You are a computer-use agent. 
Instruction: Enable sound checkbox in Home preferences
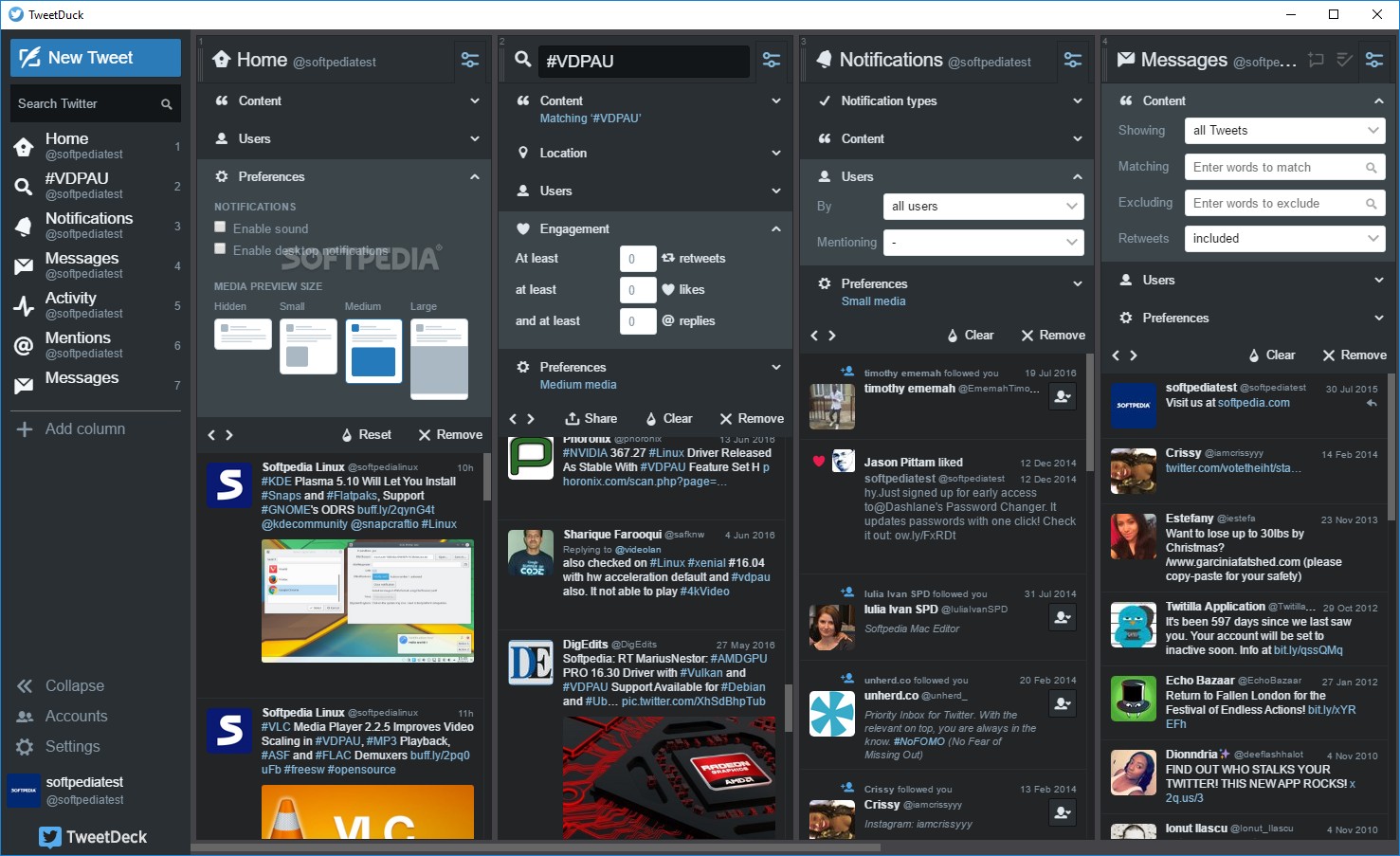(220, 228)
